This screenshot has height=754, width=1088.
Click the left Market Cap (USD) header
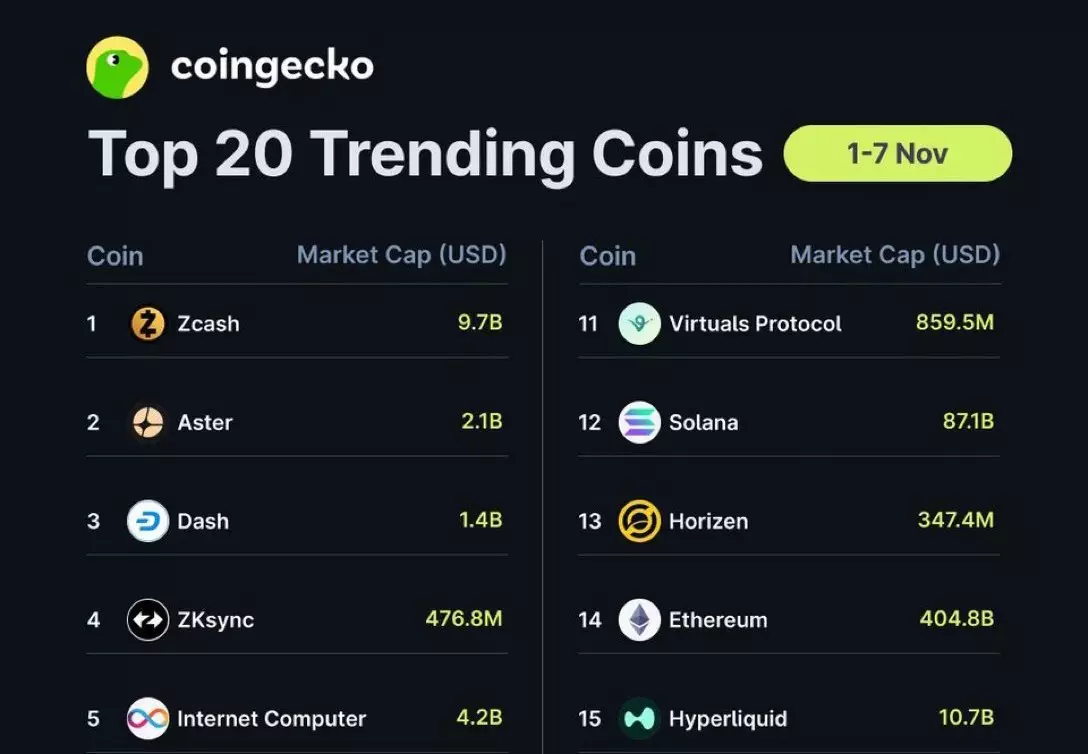[x=401, y=255]
